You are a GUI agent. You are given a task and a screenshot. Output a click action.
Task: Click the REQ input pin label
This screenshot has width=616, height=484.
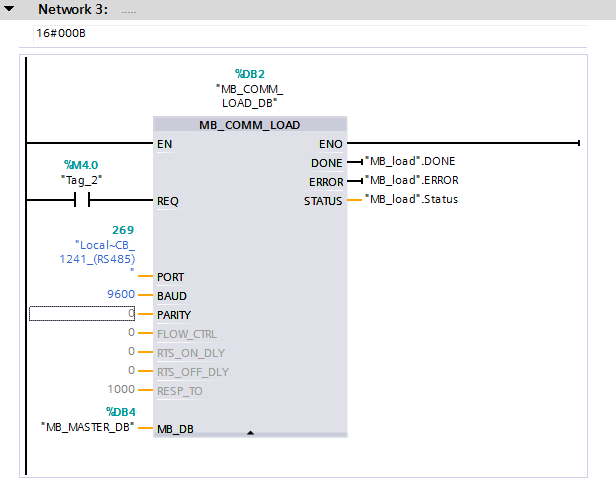coord(168,201)
